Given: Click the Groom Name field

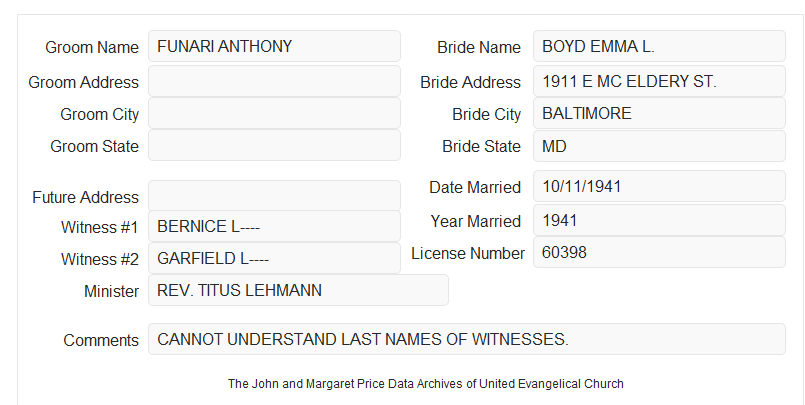Looking at the screenshot, I should tap(274, 46).
